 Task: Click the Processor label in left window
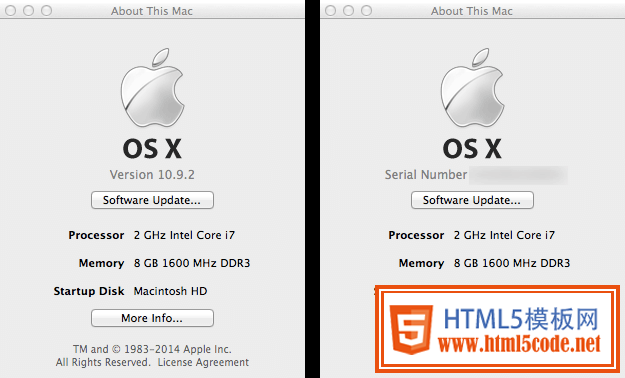(x=96, y=235)
